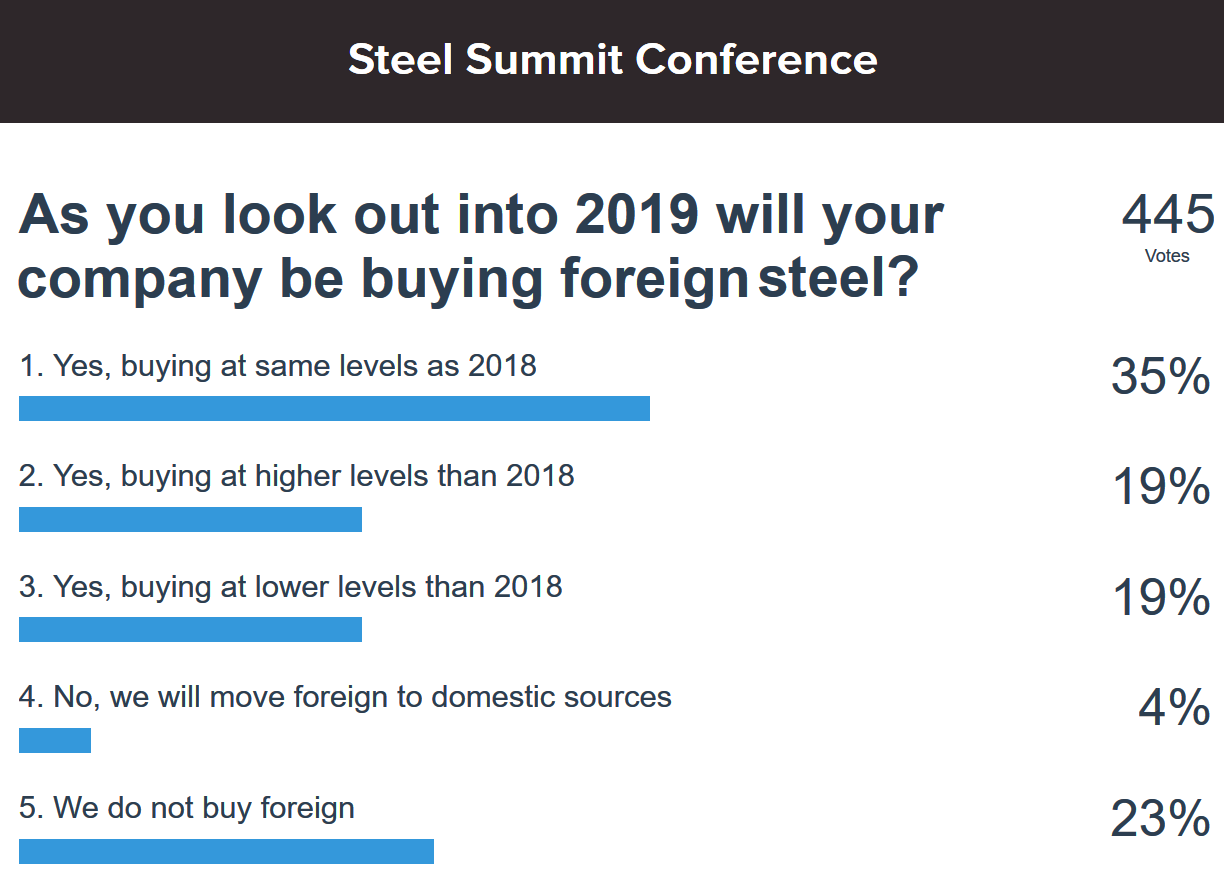Screen dimensions: 1224x875
Task: Click the 35% result bar
Action: tap(334, 408)
